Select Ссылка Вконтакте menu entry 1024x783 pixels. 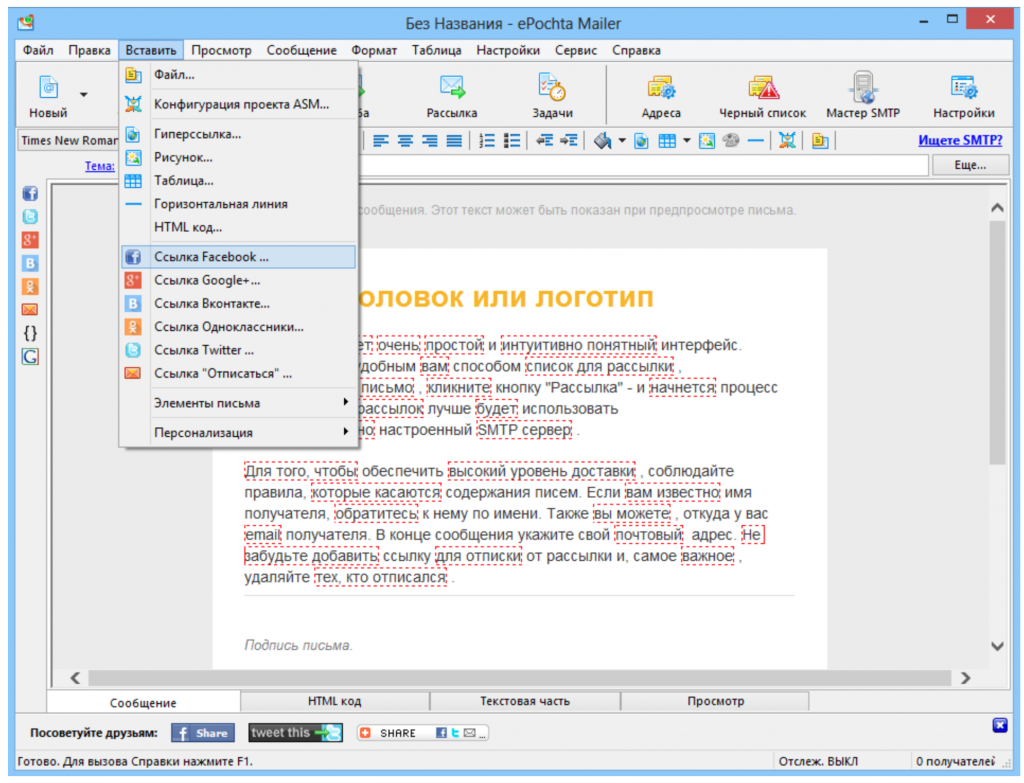[x=212, y=303]
